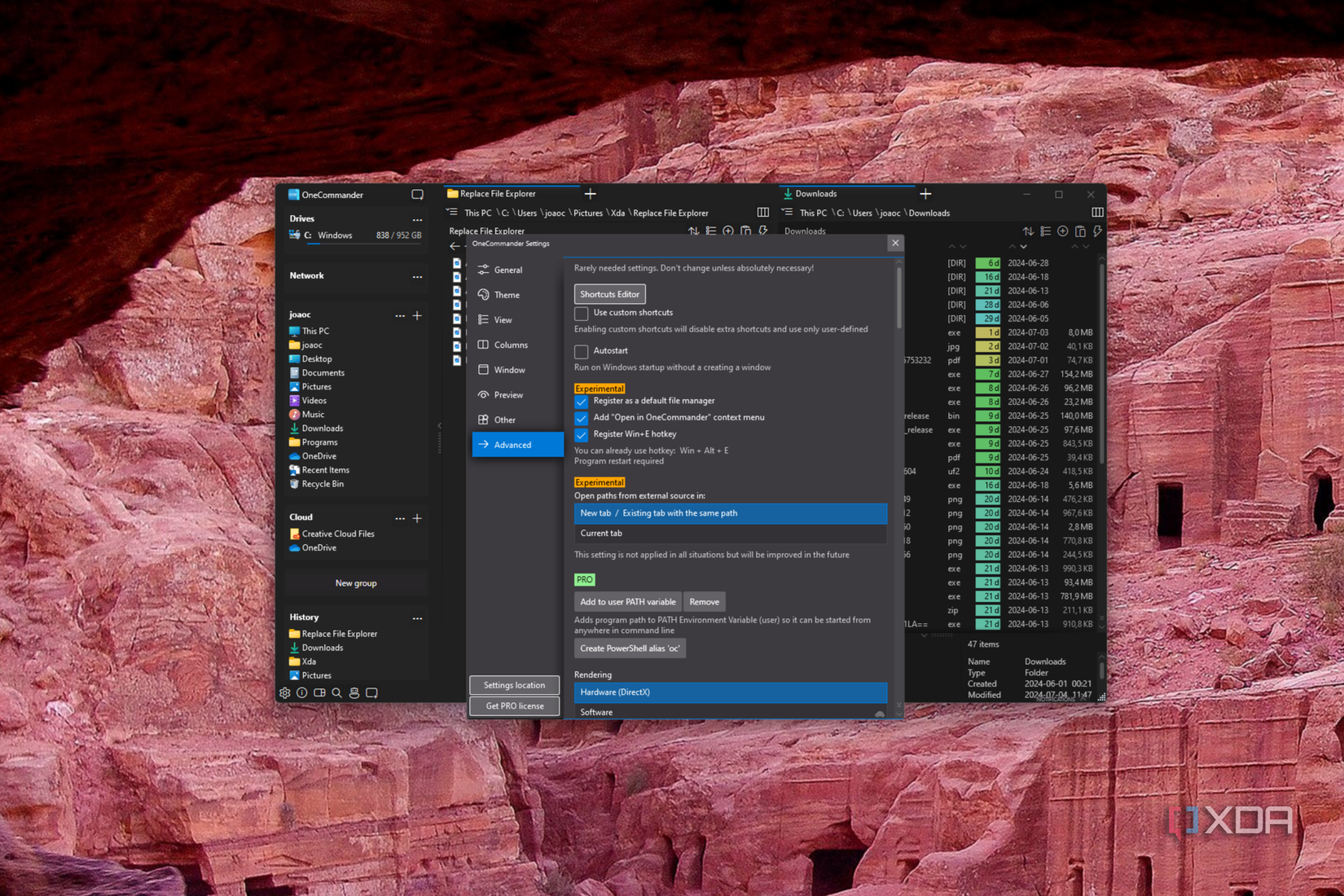
Task: Switch to the Downloads tab
Action: pyautogui.click(x=815, y=193)
